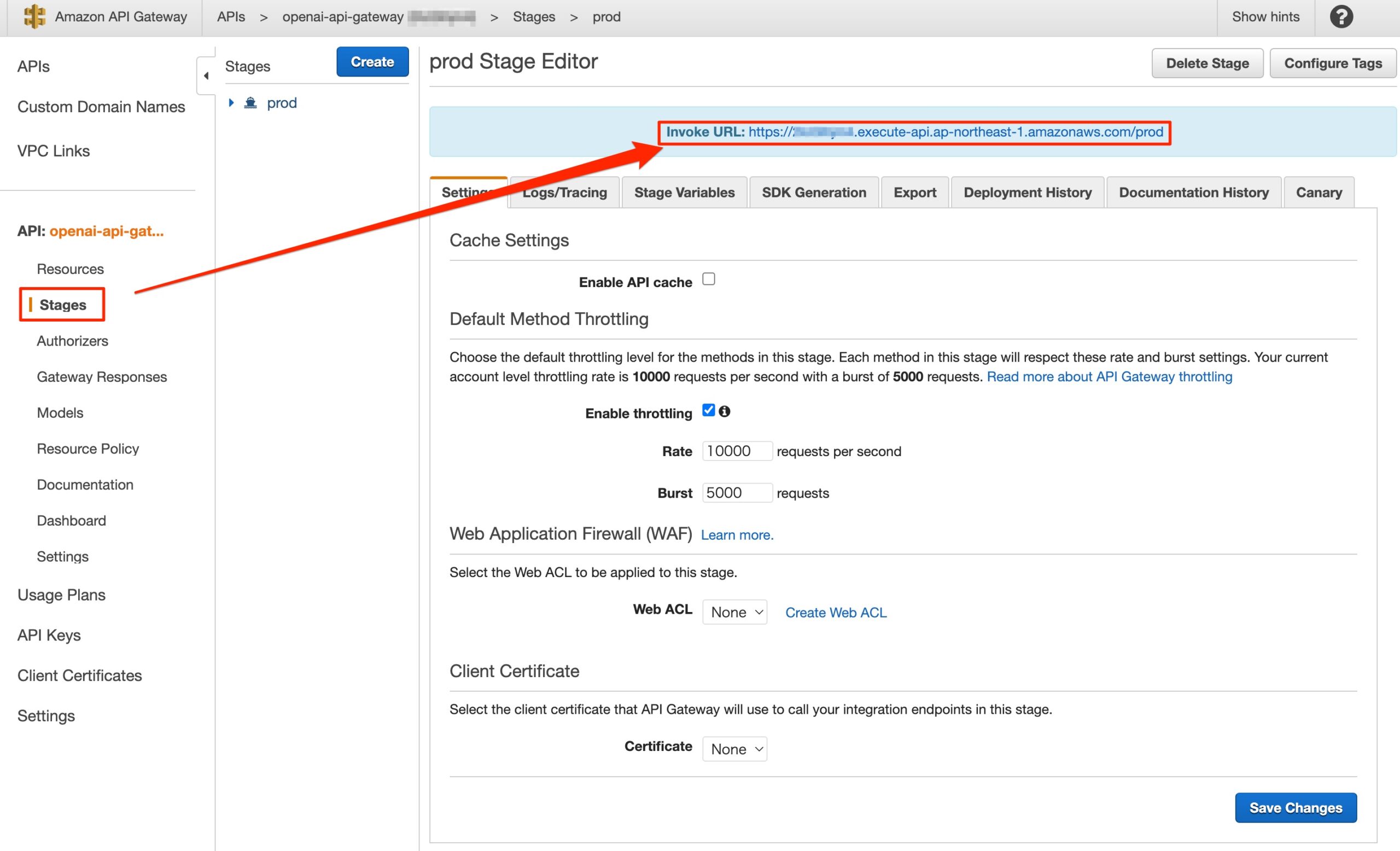Open the Export tab
Viewport: 1400px width, 851px height.
pyautogui.click(x=915, y=193)
